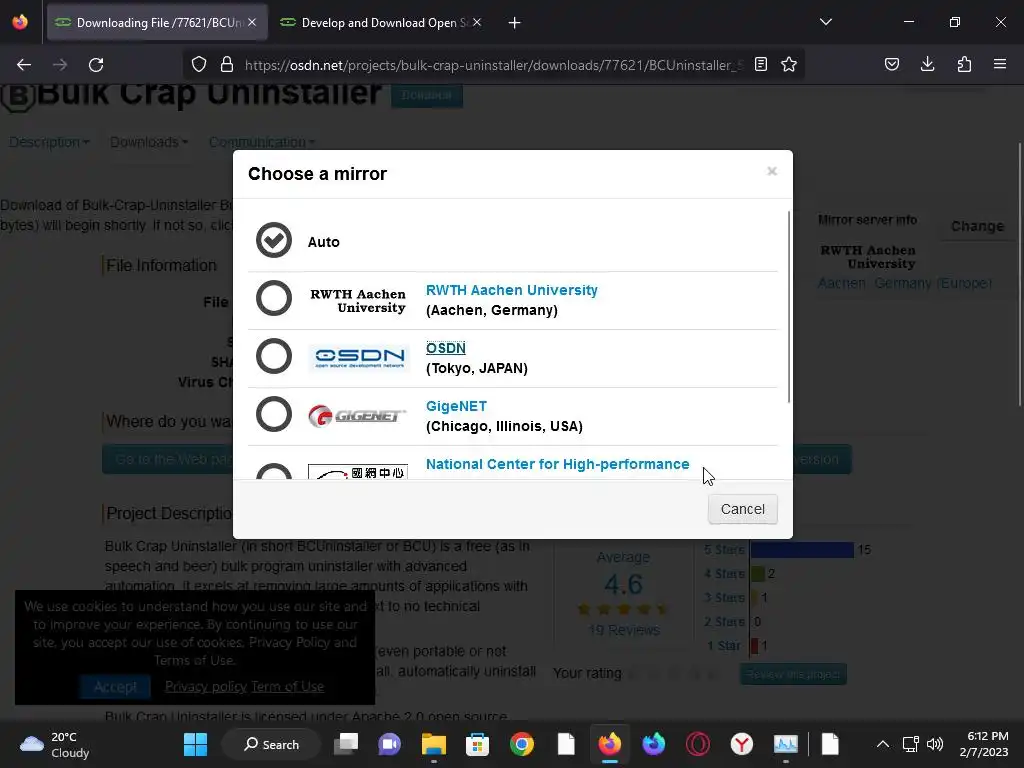Pick the GigeNET Chicago mirror radio button

pos(274,414)
